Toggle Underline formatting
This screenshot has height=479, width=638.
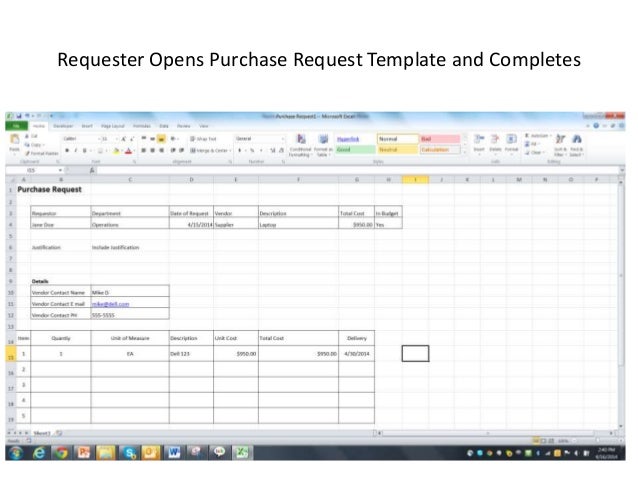pos(84,151)
